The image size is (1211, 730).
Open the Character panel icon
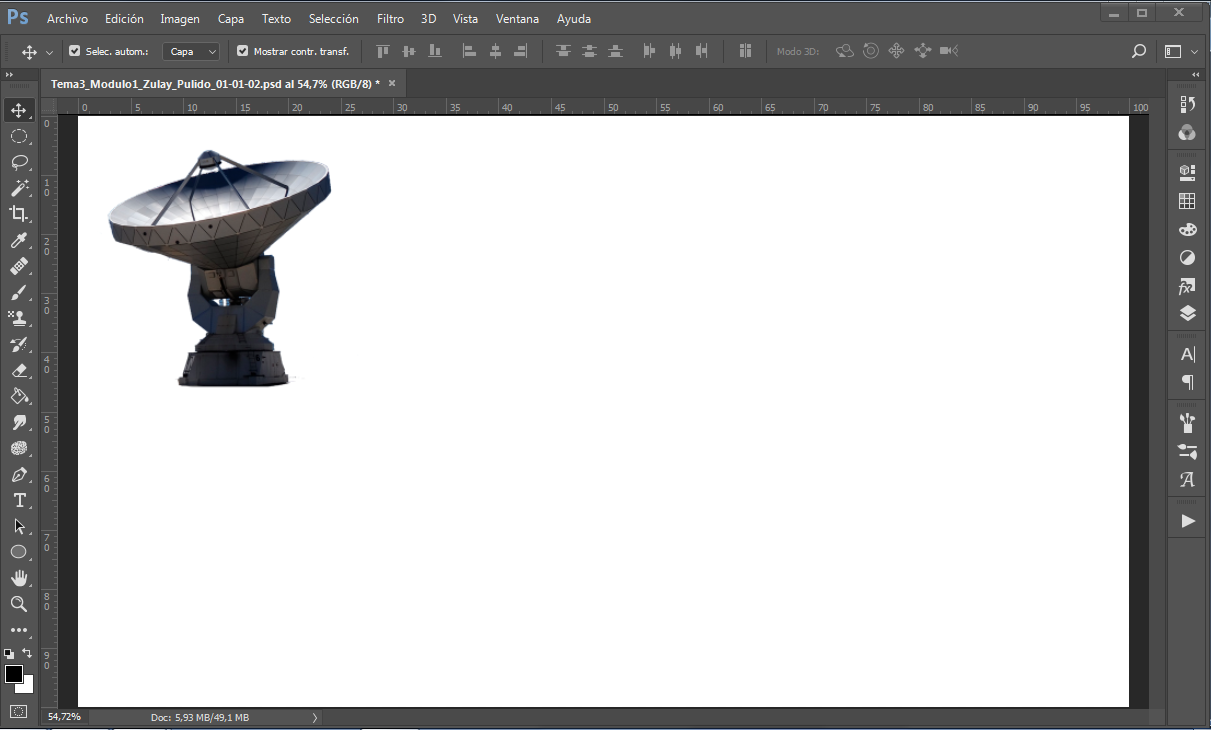click(x=1188, y=354)
